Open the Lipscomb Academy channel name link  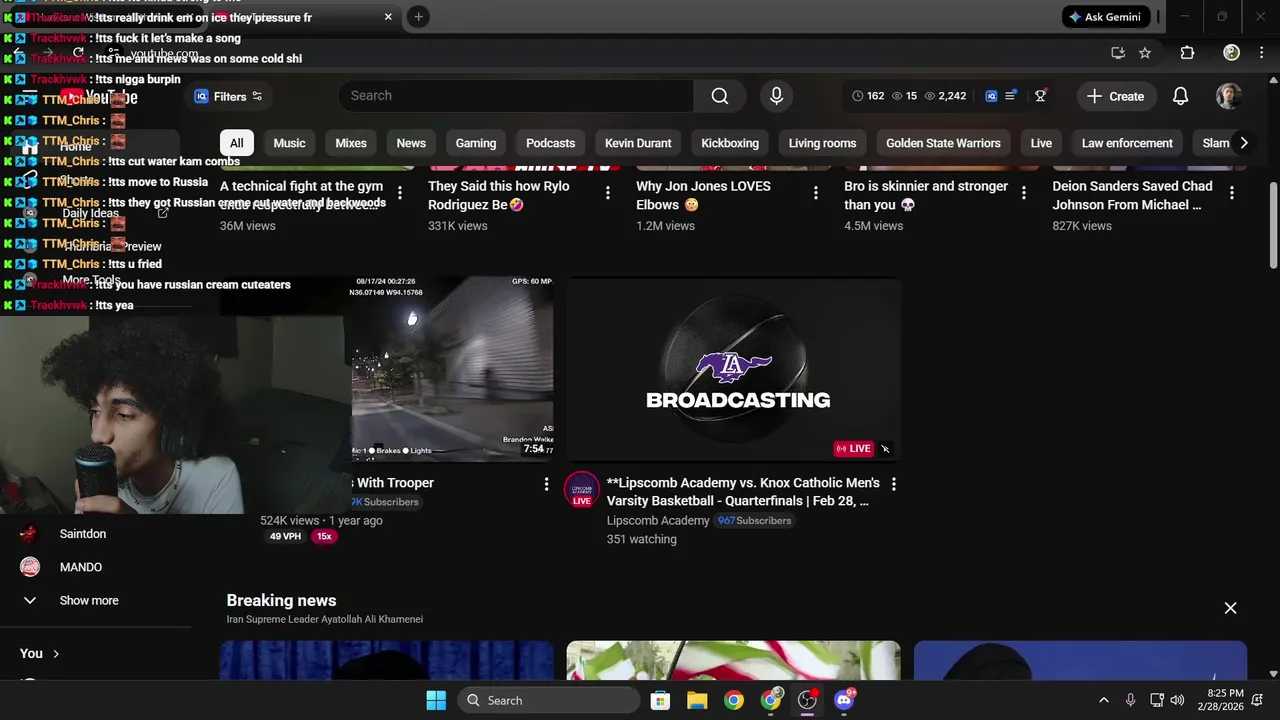[x=658, y=521]
